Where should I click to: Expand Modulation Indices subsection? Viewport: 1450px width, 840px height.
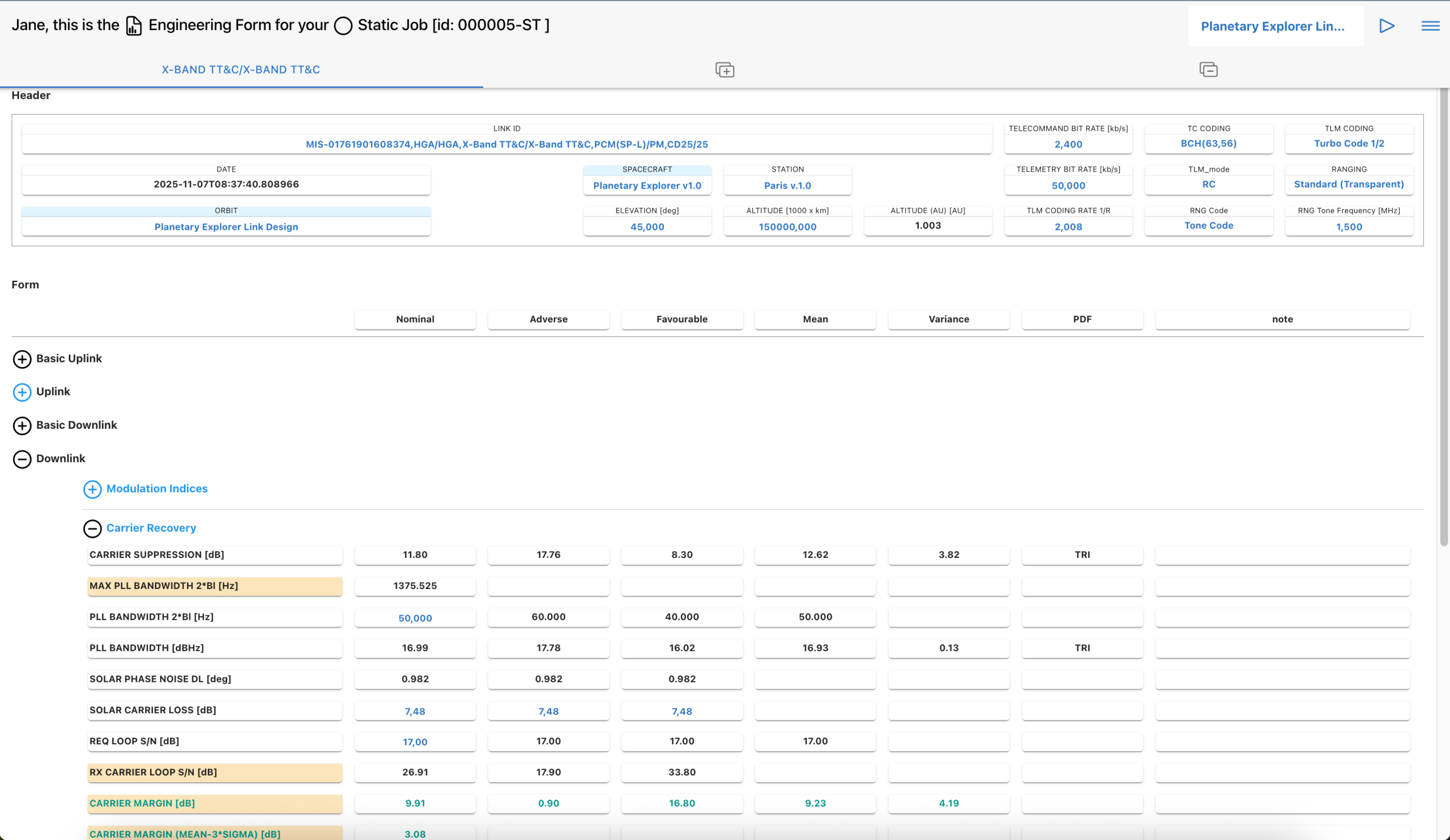pos(92,489)
